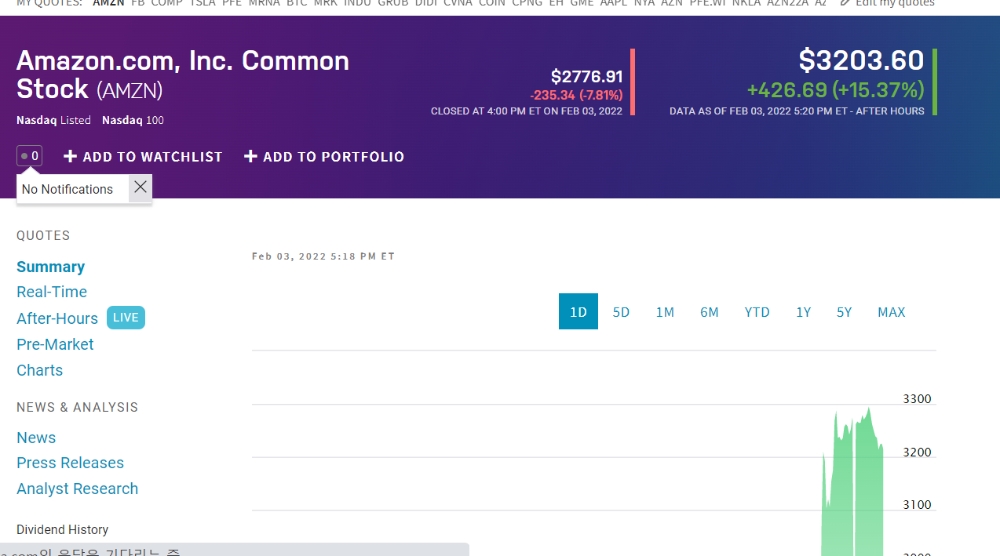The height and width of the screenshot is (556, 1000).
Task: Open the Pre-Market link
Action: 55,344
